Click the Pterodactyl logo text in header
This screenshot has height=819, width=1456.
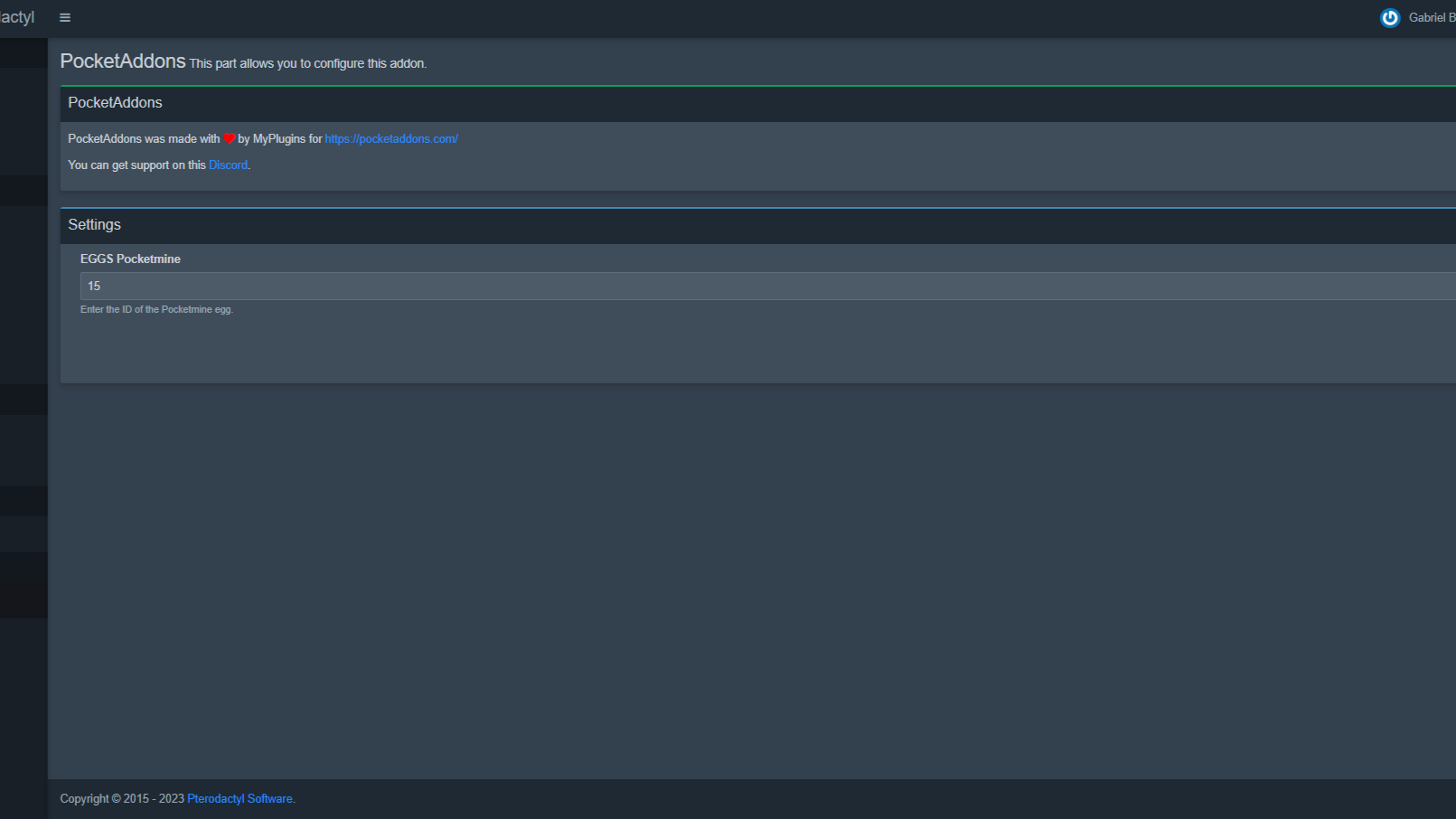click(x=17, y=17)
